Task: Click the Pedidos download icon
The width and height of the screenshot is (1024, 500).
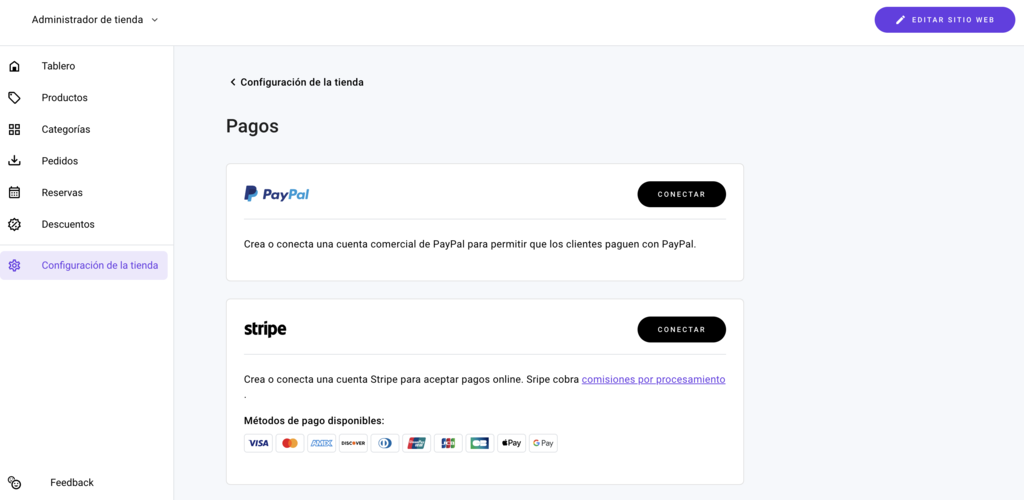Action: pyautogui.click(x=14, y=161)
